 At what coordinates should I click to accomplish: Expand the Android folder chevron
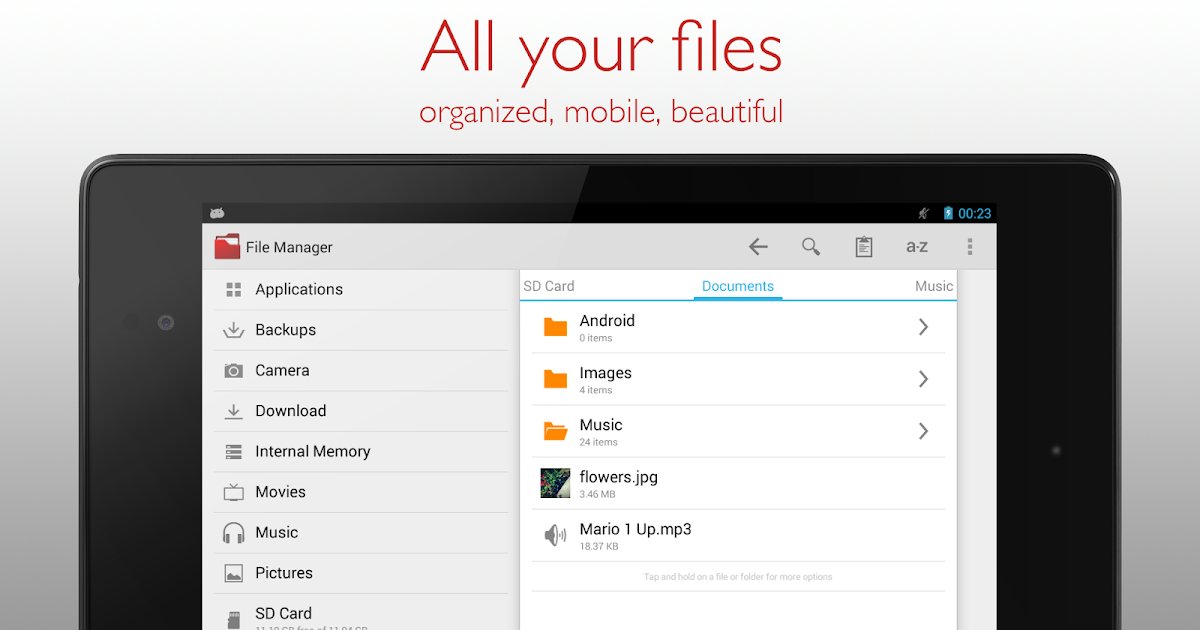pyautogui.click(x=923, y=327)
